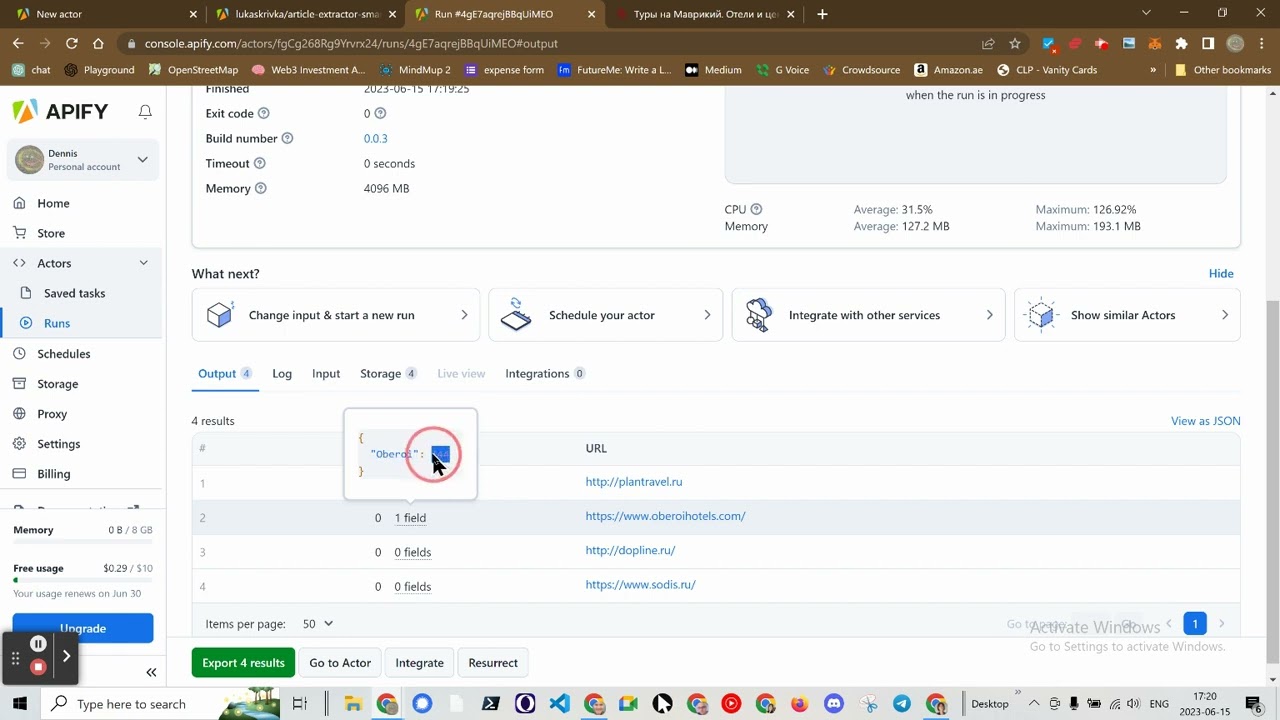Open the Items per page dropdown

(x=317, y=623)
